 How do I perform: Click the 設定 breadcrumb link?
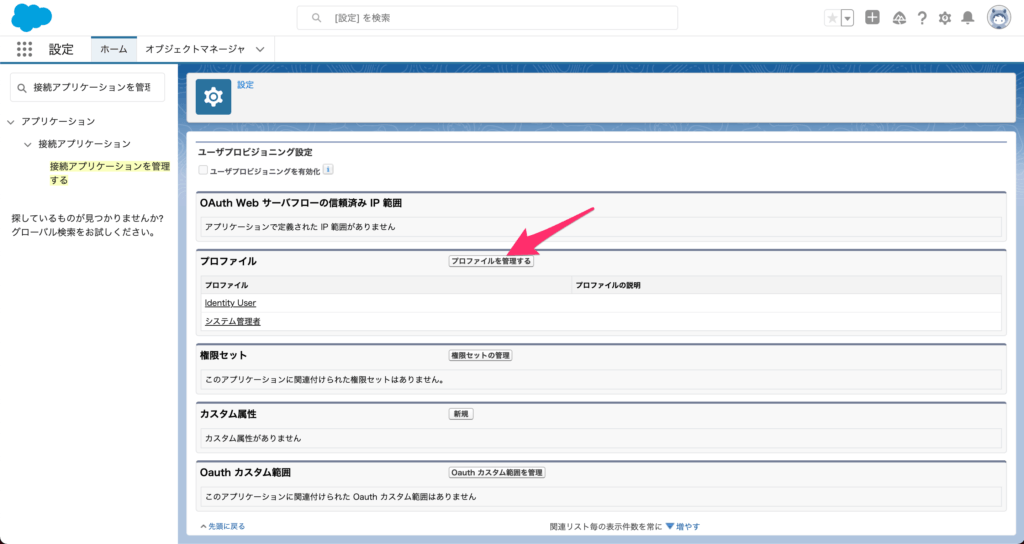coord(246,85)
